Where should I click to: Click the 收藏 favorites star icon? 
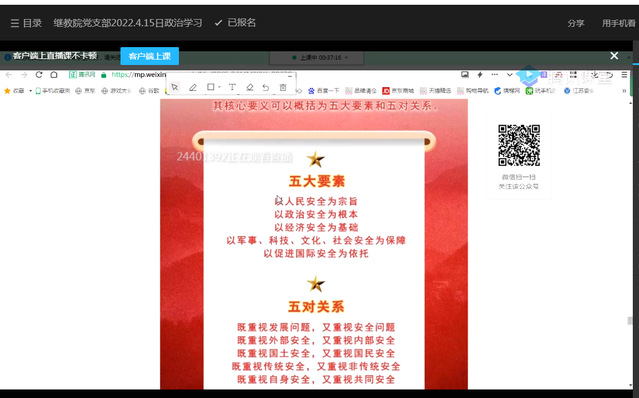[x=7, y=91]
